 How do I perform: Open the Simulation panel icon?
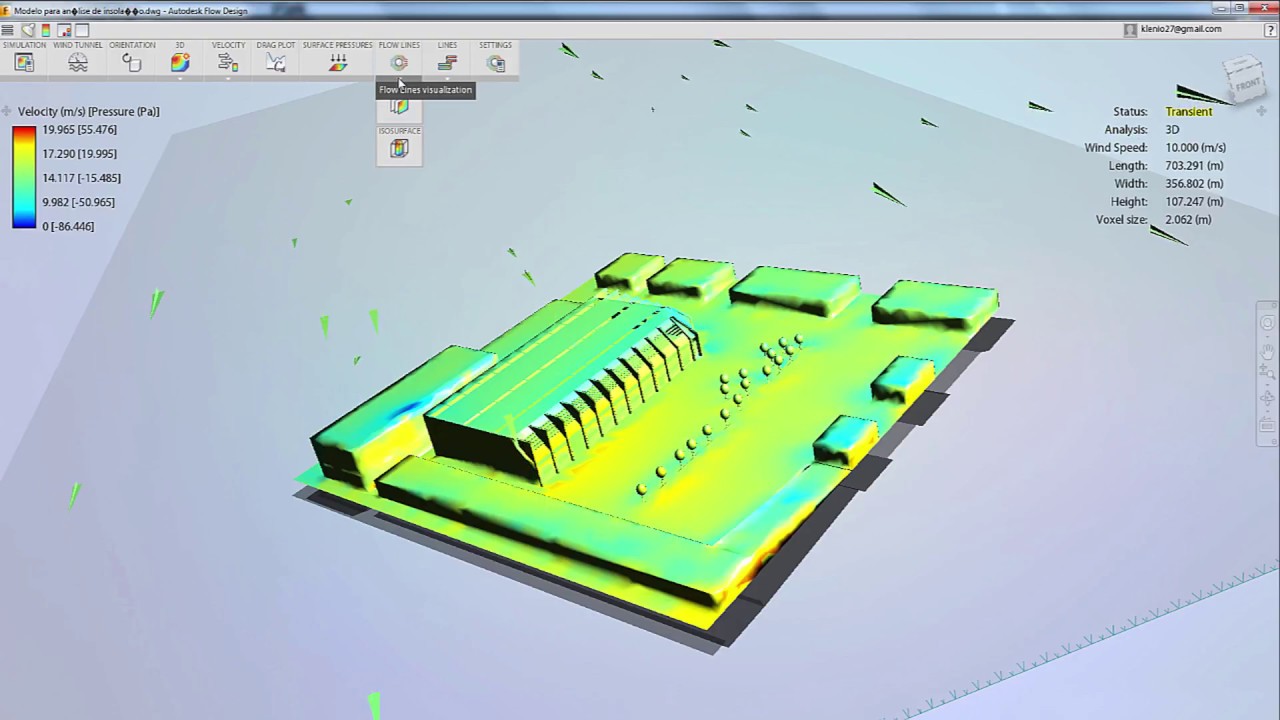[x=24, y=63]
